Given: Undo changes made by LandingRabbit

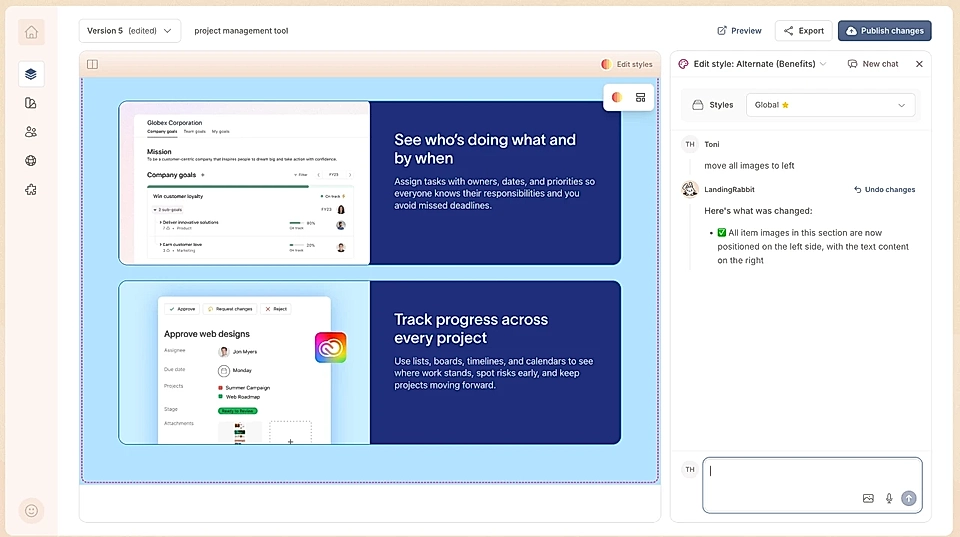Looking at the screenshot, I should pyautogui.click(x=884, y=190).
